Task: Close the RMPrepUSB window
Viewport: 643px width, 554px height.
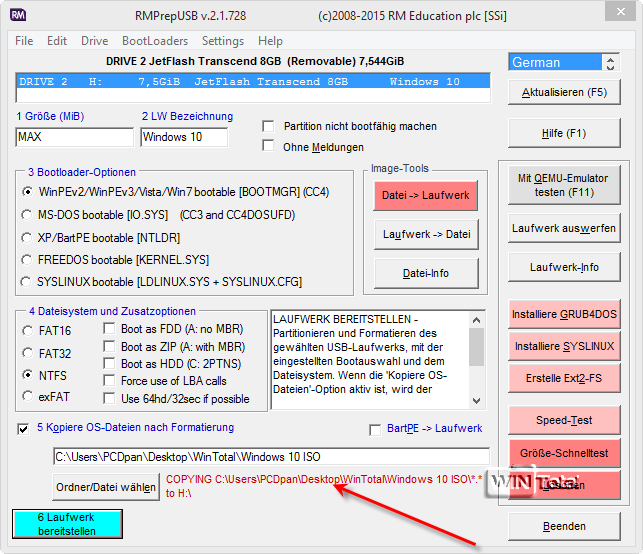Action: [621, 12]
